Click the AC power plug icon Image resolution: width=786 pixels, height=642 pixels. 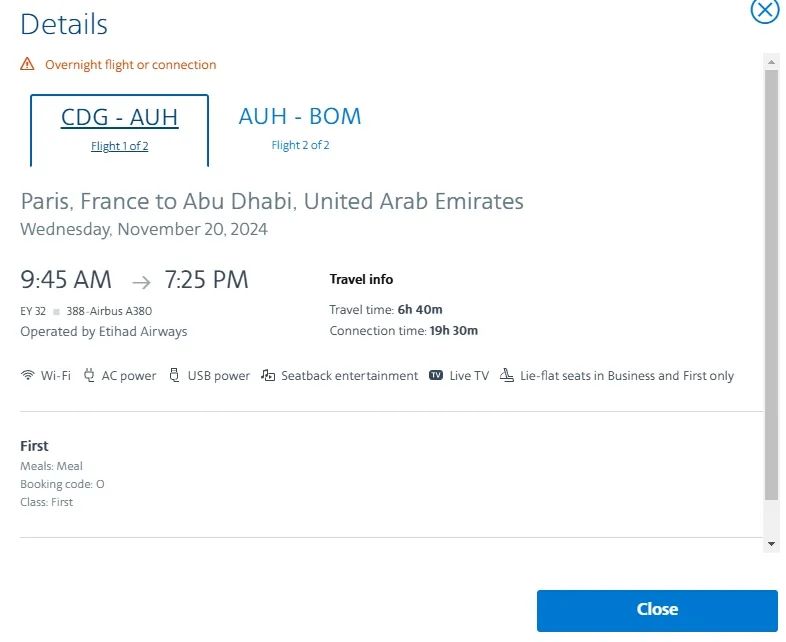[x=89, y=376]
